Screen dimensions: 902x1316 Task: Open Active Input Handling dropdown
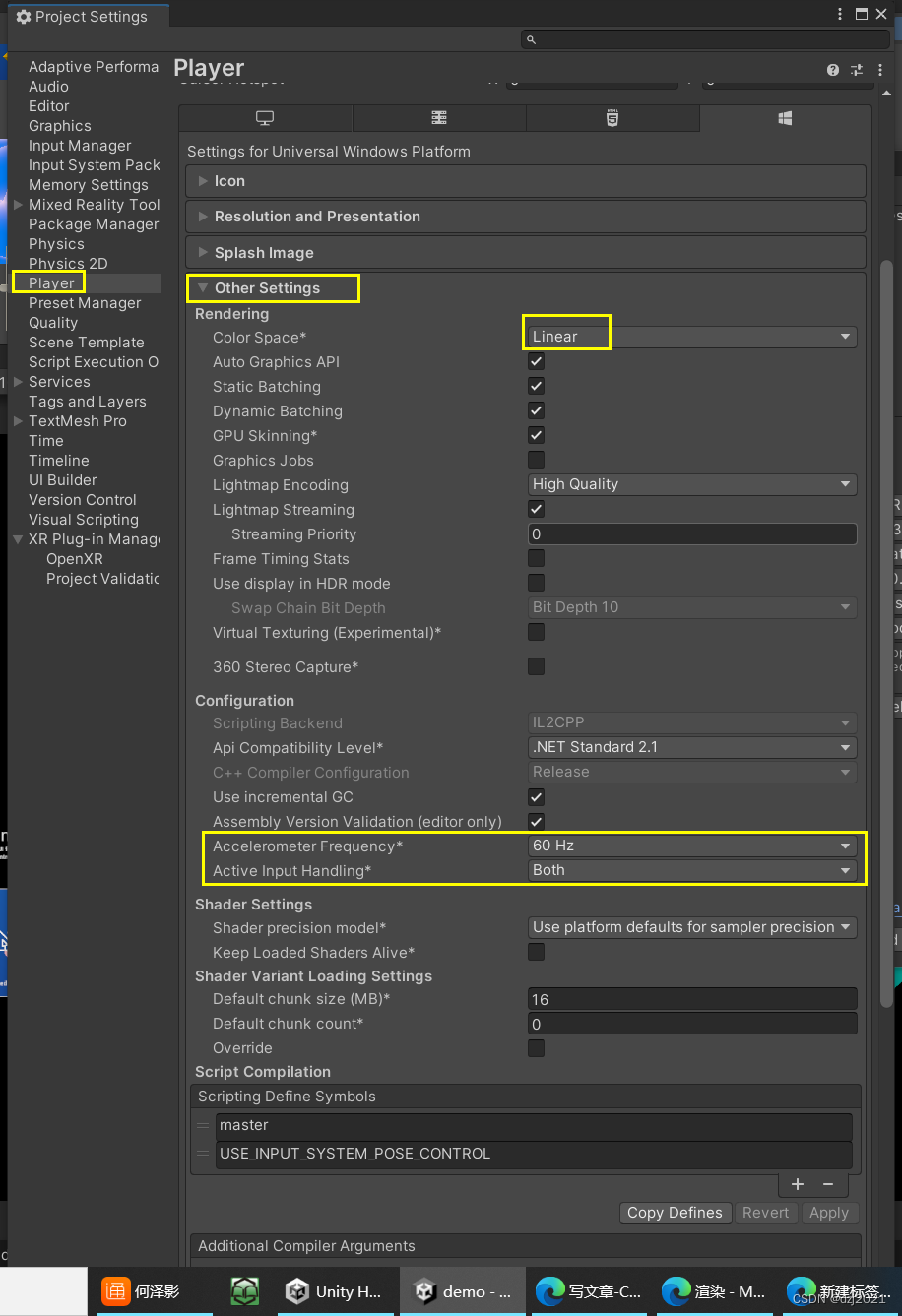pos(692,870)
